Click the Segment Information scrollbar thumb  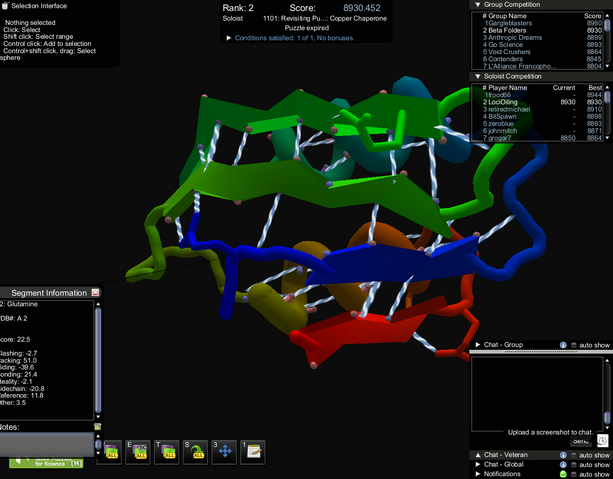[x=98, y=360]
